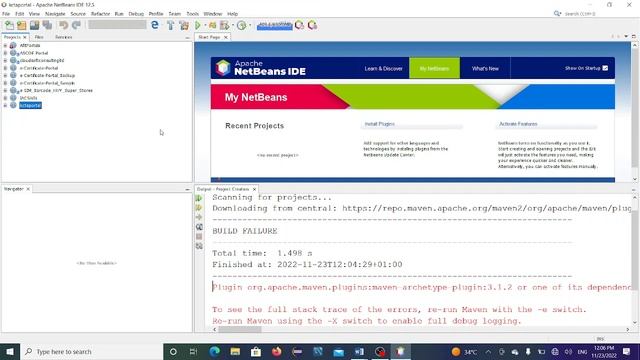Switch to the Files tab

tap(39, 37)
